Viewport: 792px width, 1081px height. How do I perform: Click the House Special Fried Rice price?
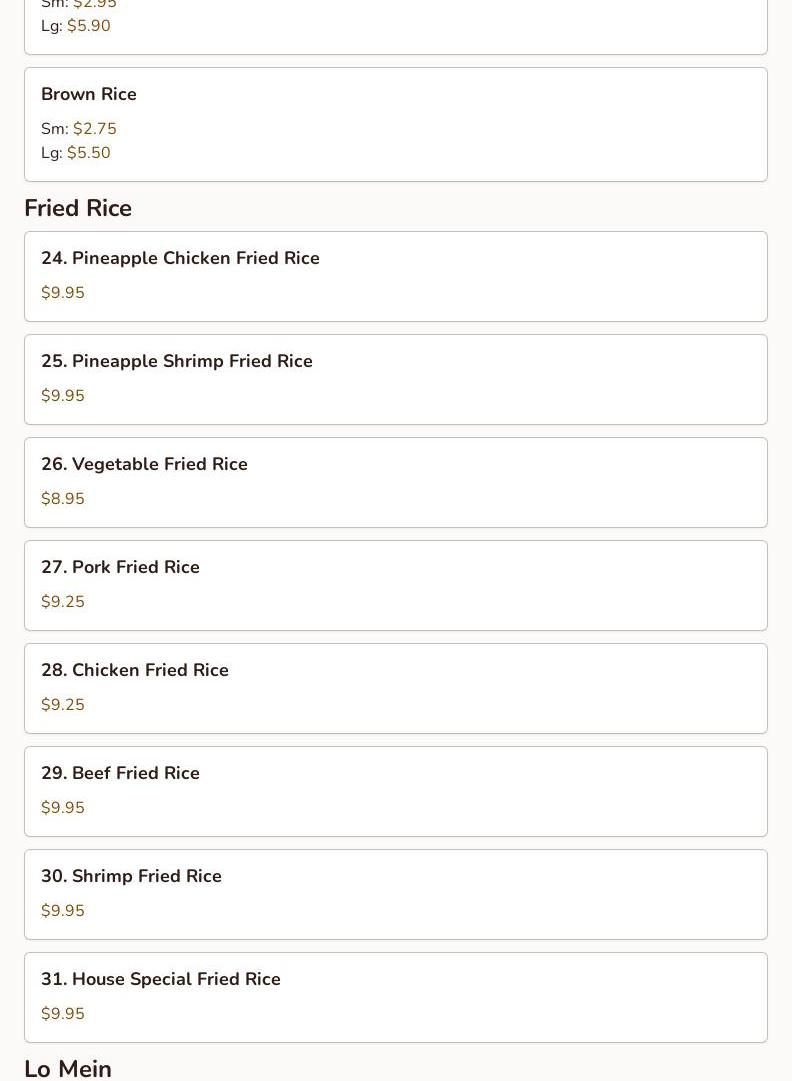click(63, 1014)
